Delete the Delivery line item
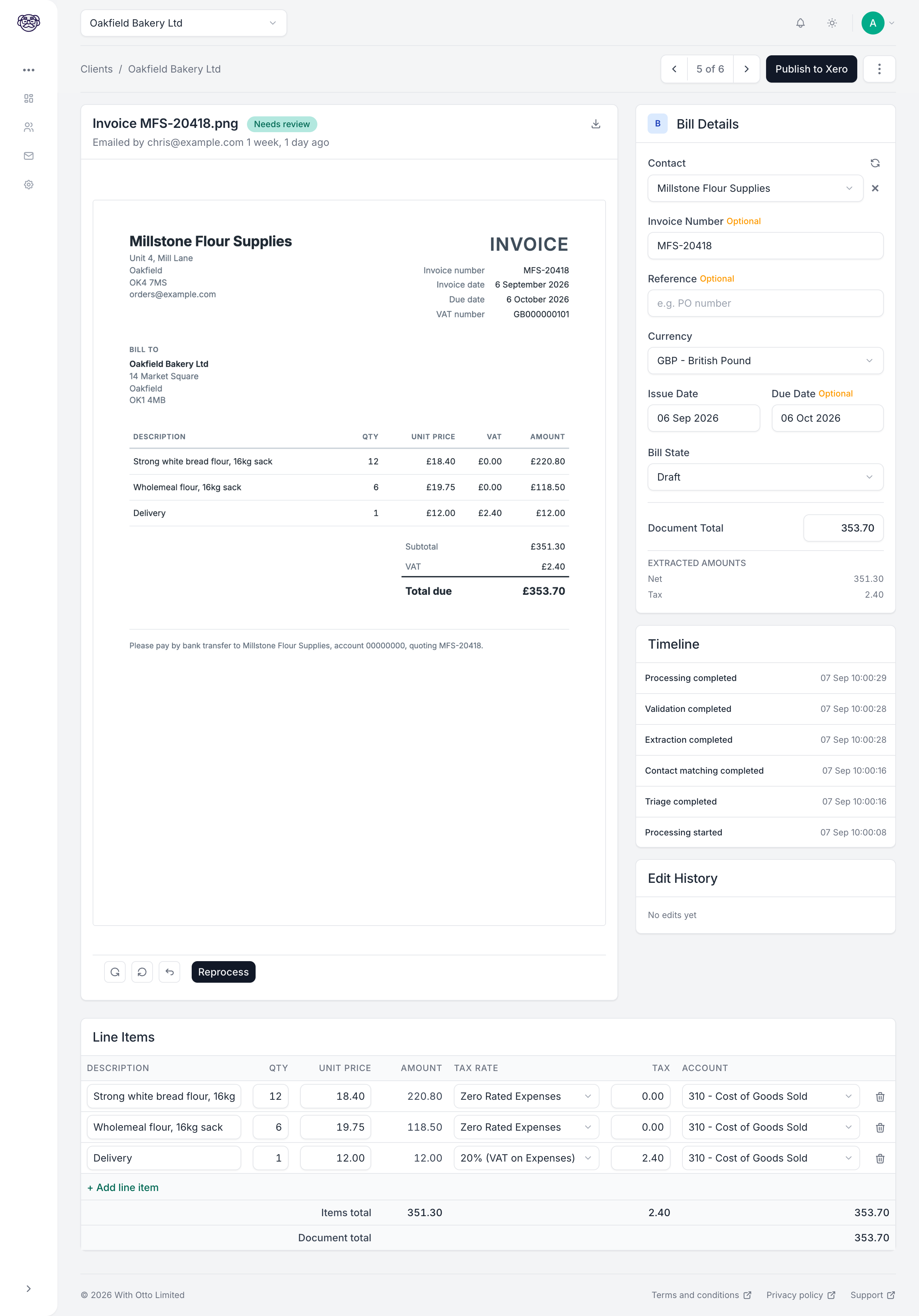Image resolution: width=919 pixels, height=1316 pixels. 880,1158
